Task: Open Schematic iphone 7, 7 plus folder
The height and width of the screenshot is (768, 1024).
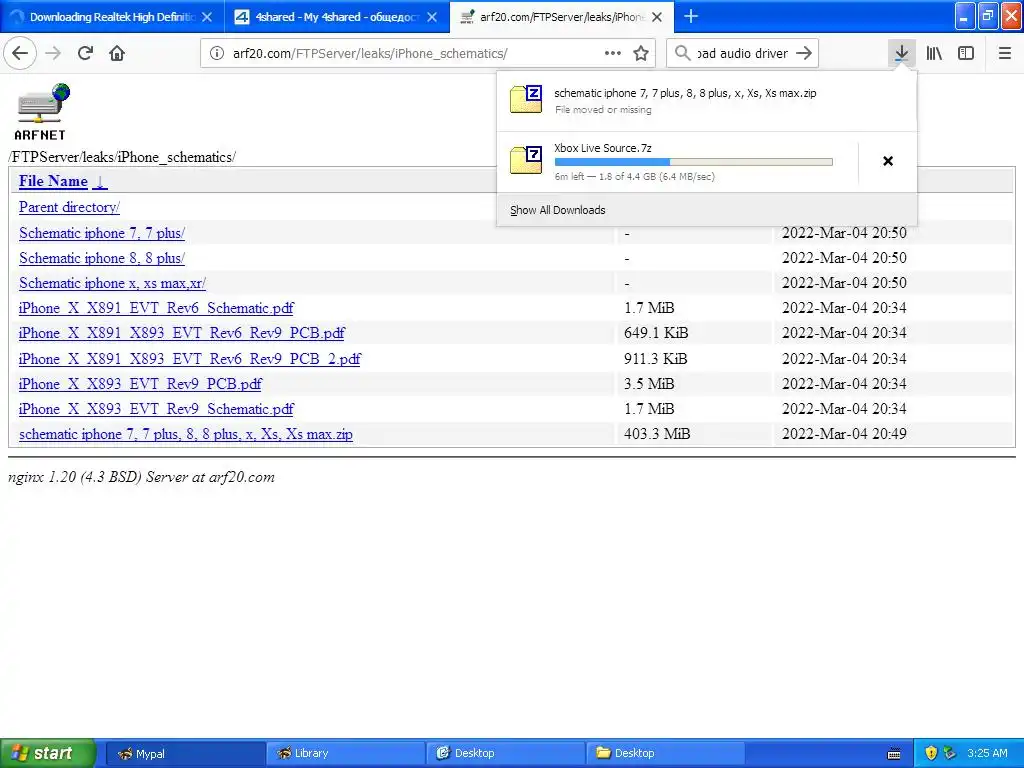Action: [x=102, y=233]
